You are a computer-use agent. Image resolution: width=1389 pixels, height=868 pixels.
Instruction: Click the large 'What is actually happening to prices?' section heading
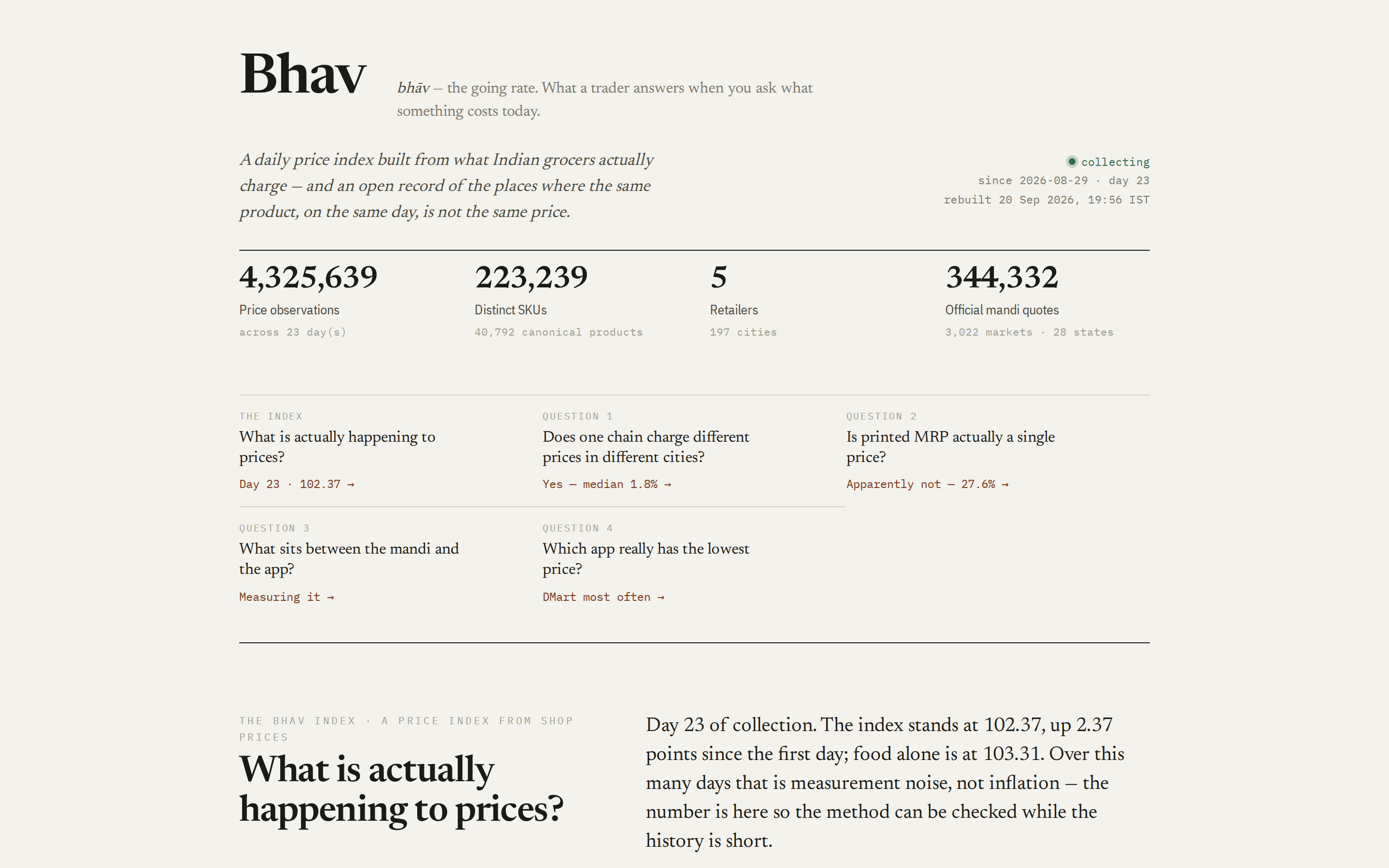[401, 789]
